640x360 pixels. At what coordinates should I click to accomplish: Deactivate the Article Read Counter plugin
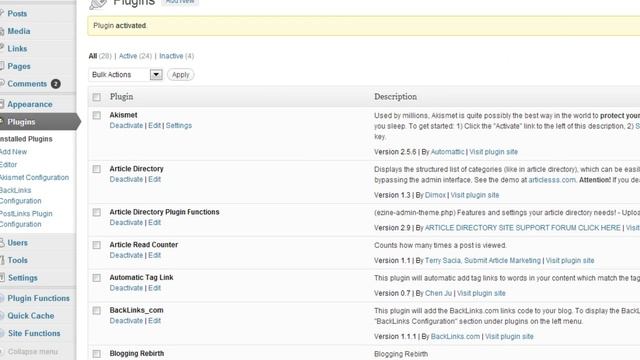(x=126, y=256)
